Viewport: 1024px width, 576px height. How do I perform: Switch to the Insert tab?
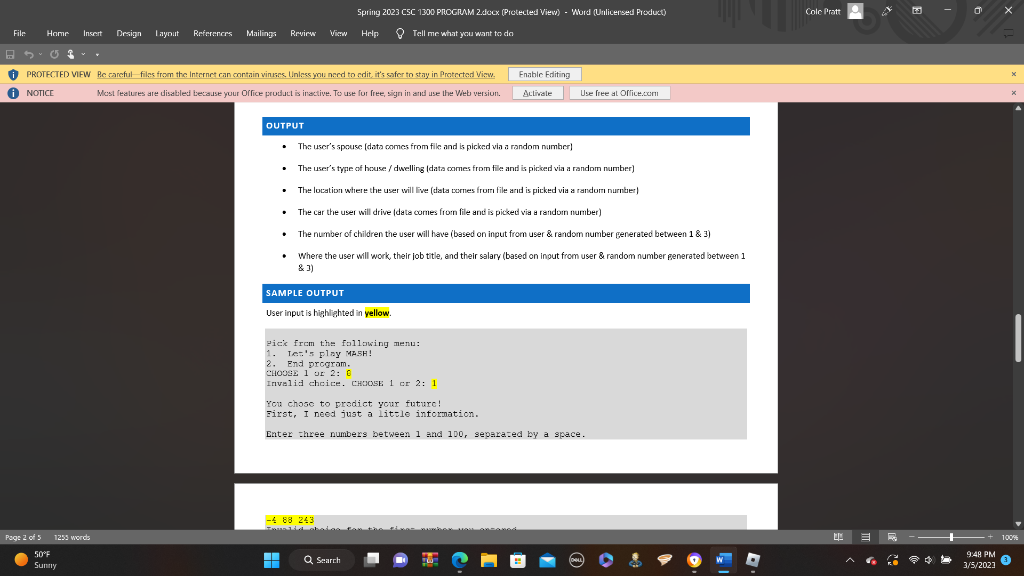pos(92,33)
